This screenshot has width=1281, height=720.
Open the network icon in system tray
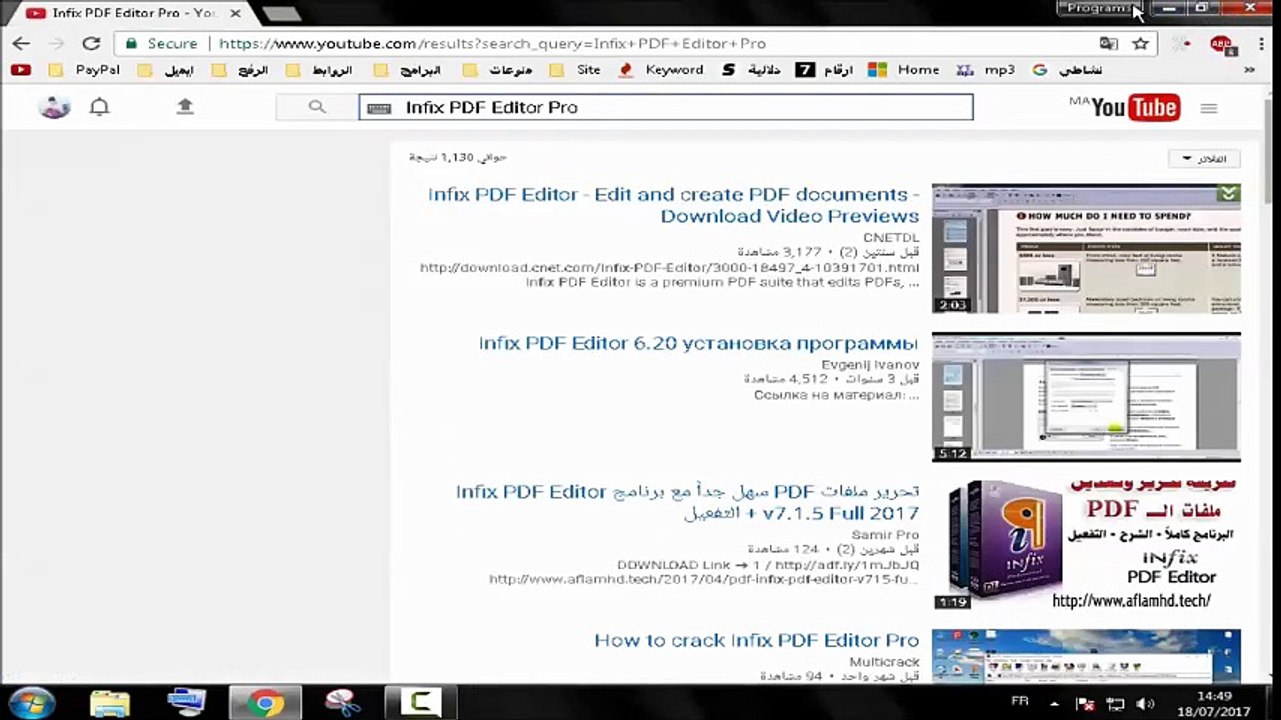coord(1117,704)
